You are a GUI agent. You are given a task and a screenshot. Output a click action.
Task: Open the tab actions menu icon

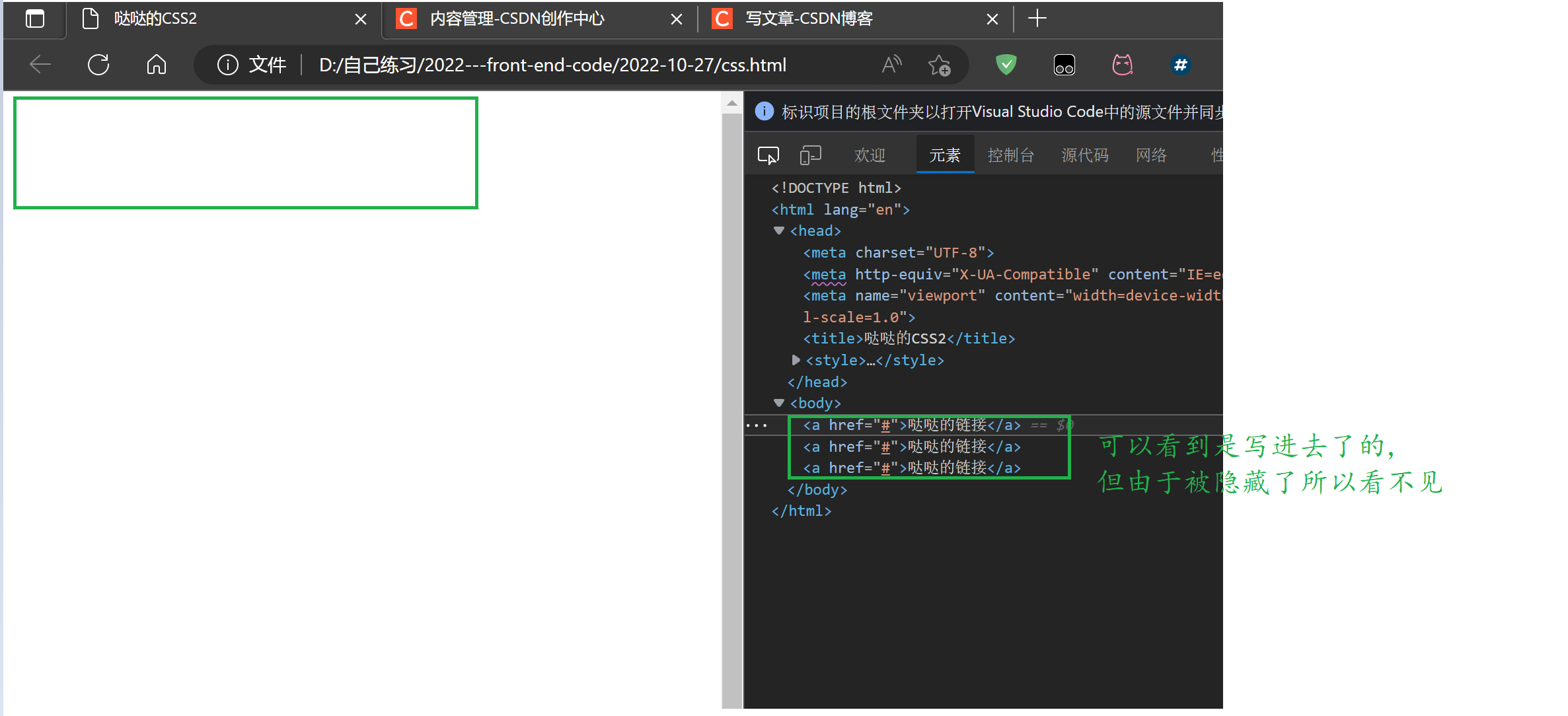35,18
